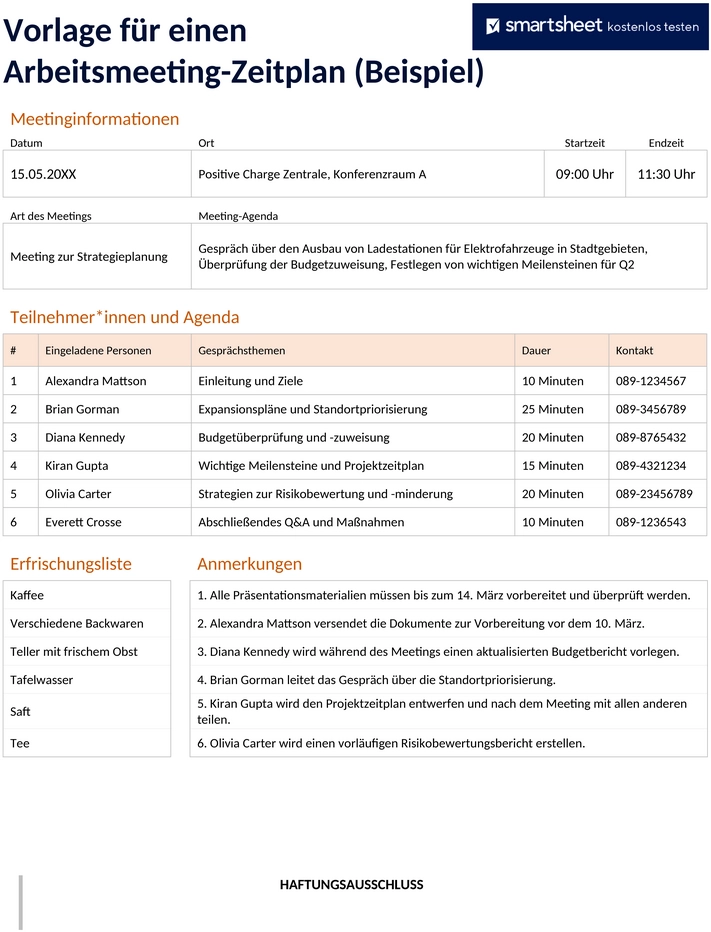This screenshot has width=711, height=932.
Task: Click topic 'Expansionspläne und Standortpriorisierung'
Action: click(x=313, y=409)
